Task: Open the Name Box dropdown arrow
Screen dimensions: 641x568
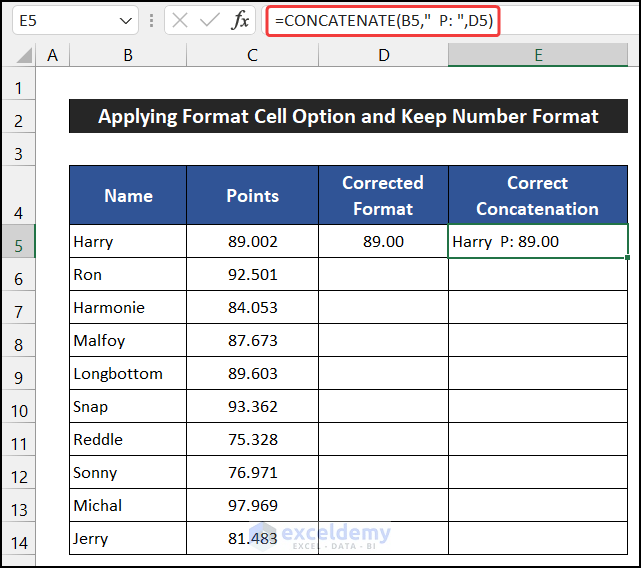Action: pos(126,20)
